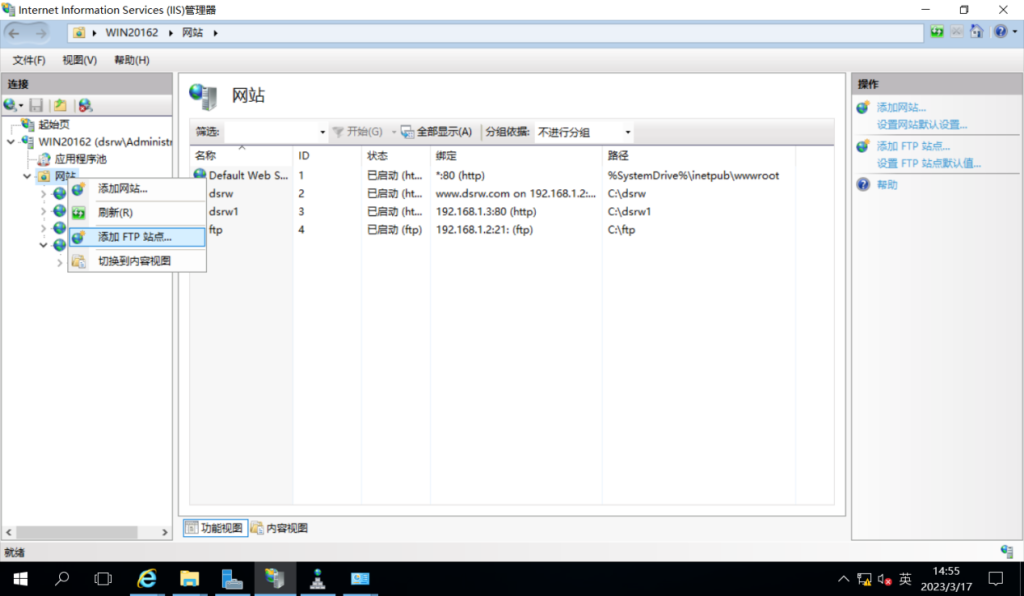The width and height of the screenshot is (1024, 596).
Task: Choose 刷新(R) from the context menu
Action: 137,213
